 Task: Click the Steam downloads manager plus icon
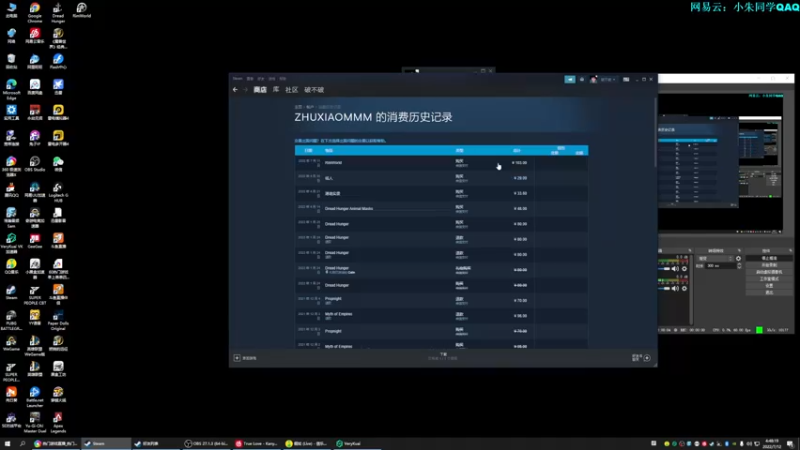pyautogui.click(x=647, y=358)
